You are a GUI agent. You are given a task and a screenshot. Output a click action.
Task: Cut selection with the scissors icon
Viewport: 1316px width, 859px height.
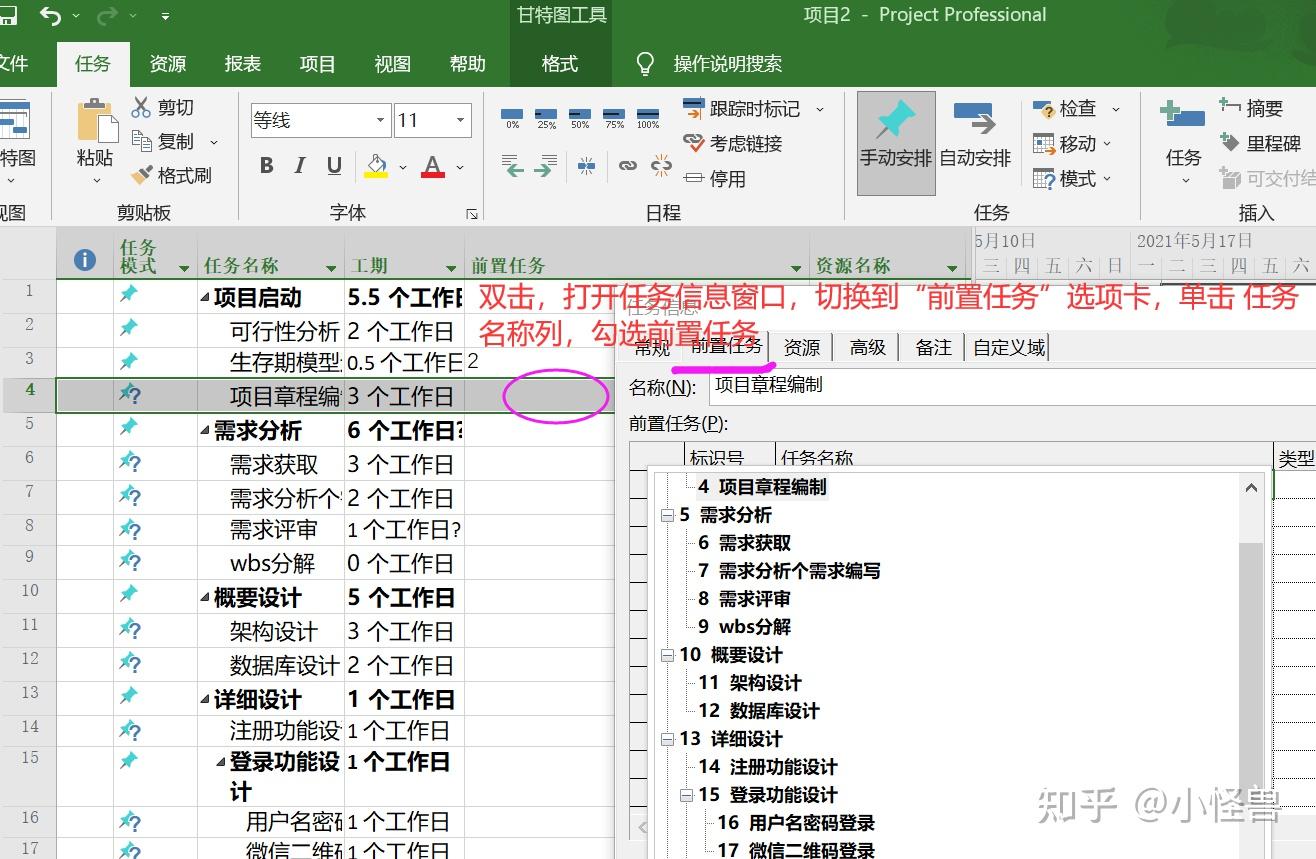click(x=141, y=107)
